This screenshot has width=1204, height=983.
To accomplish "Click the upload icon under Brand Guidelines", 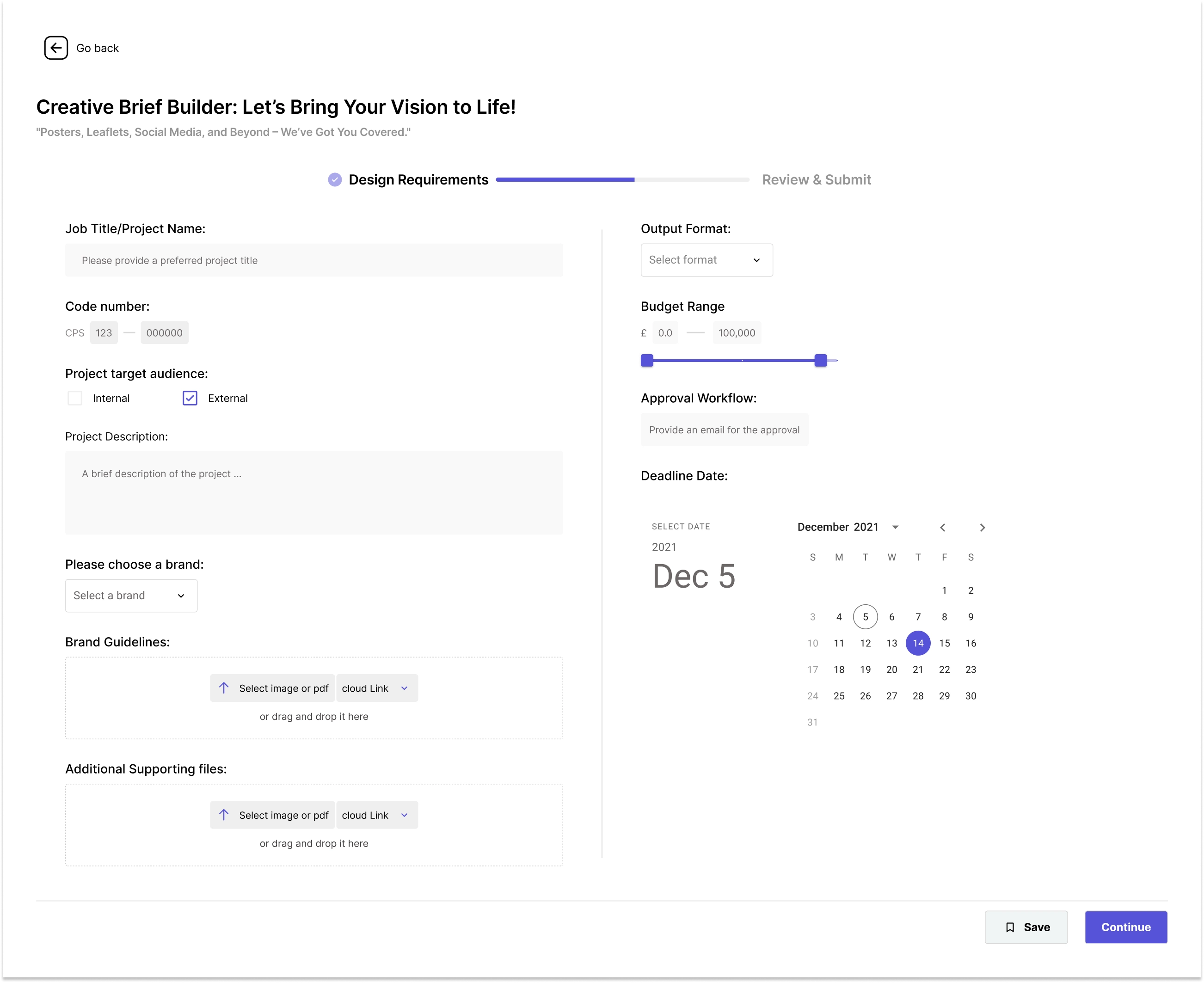I will 224,688.
